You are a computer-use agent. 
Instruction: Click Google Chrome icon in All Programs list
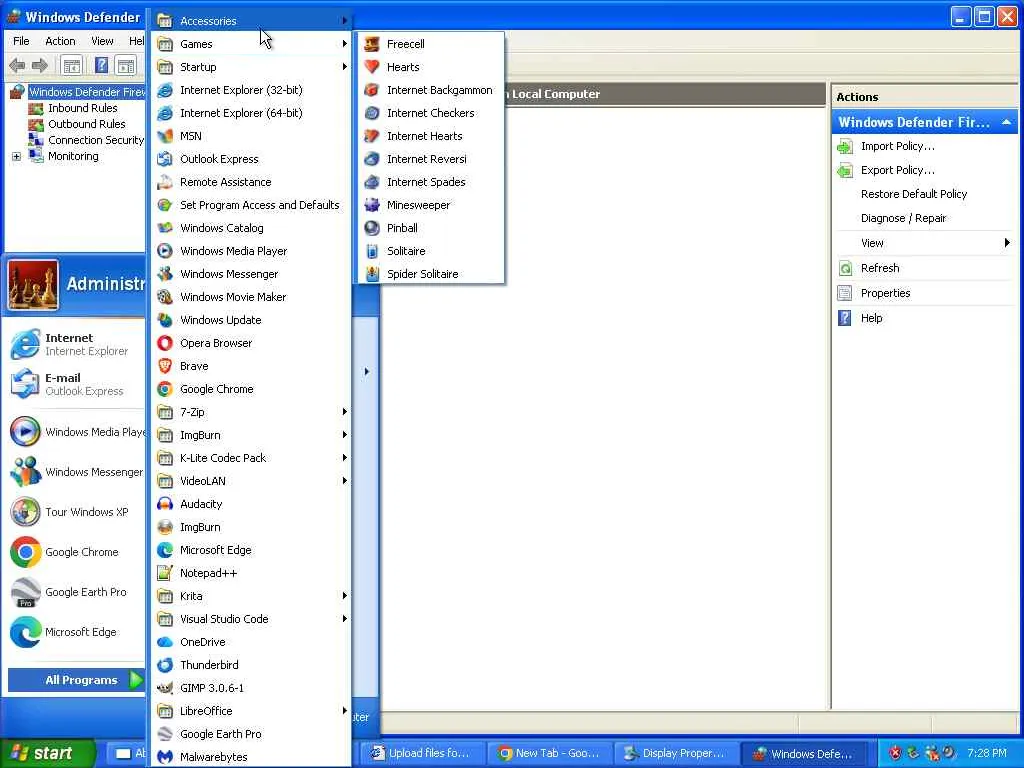click(x=165, y=389)
